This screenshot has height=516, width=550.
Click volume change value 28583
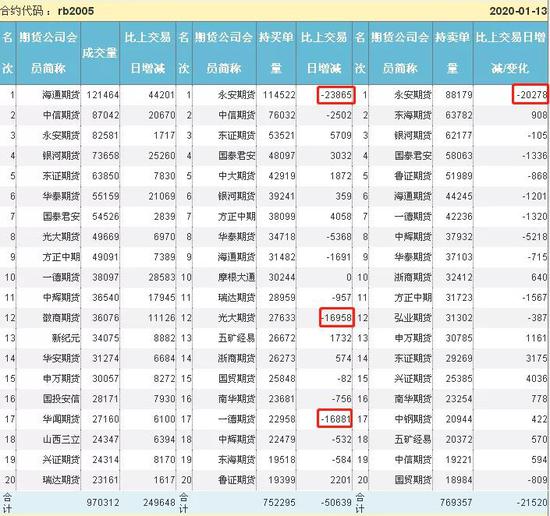161,277
